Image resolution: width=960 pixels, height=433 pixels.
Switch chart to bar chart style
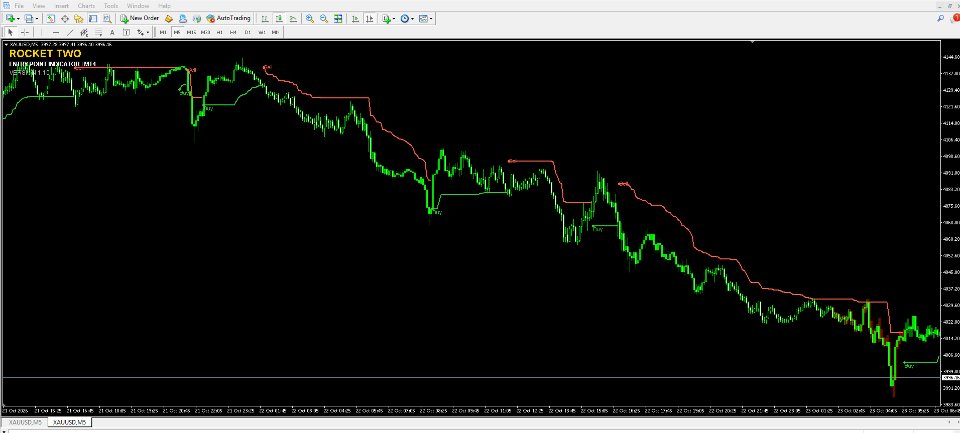click(264, 18)
